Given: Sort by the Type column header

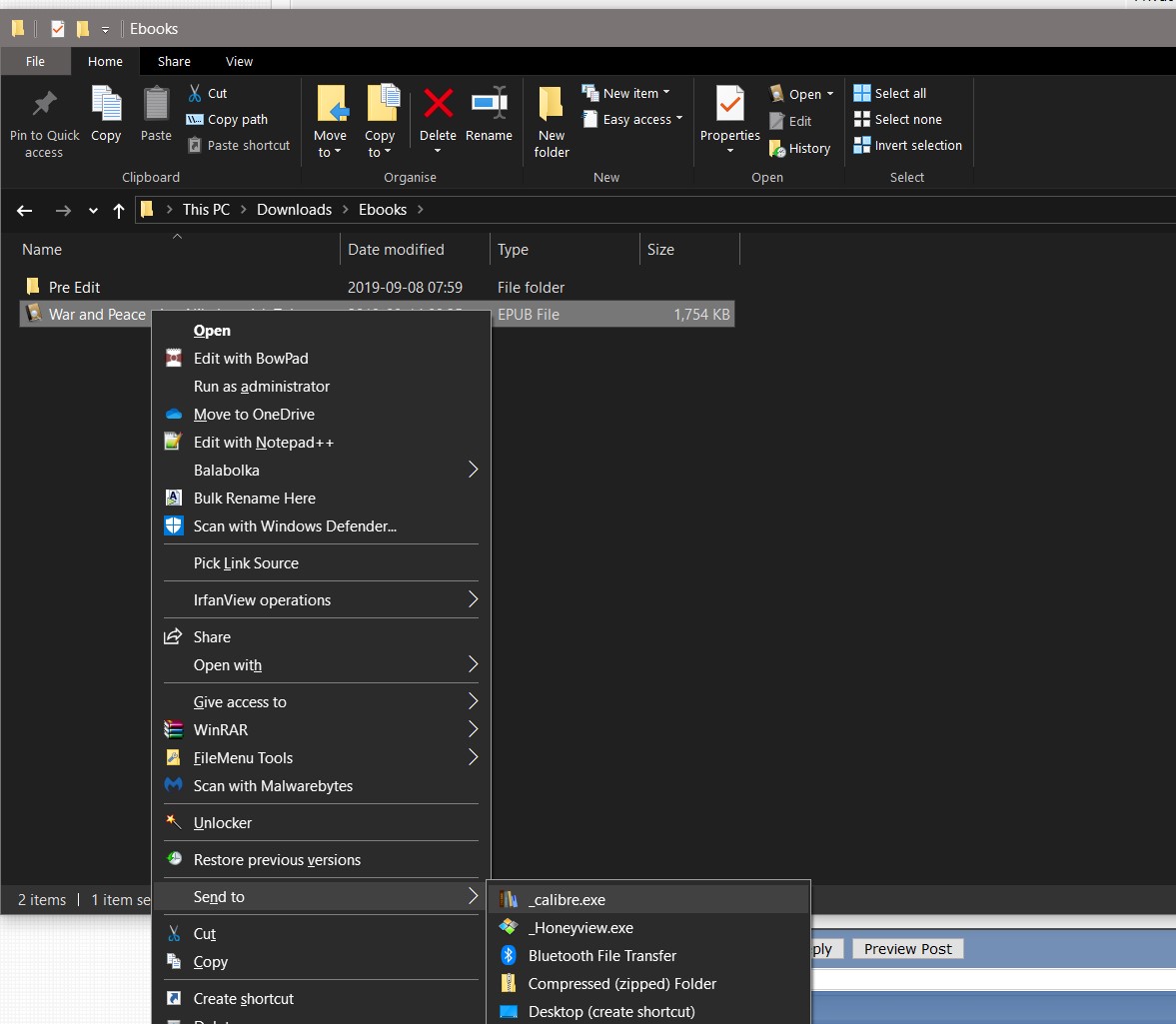Looking at the screenshot, I should point(565,249).
